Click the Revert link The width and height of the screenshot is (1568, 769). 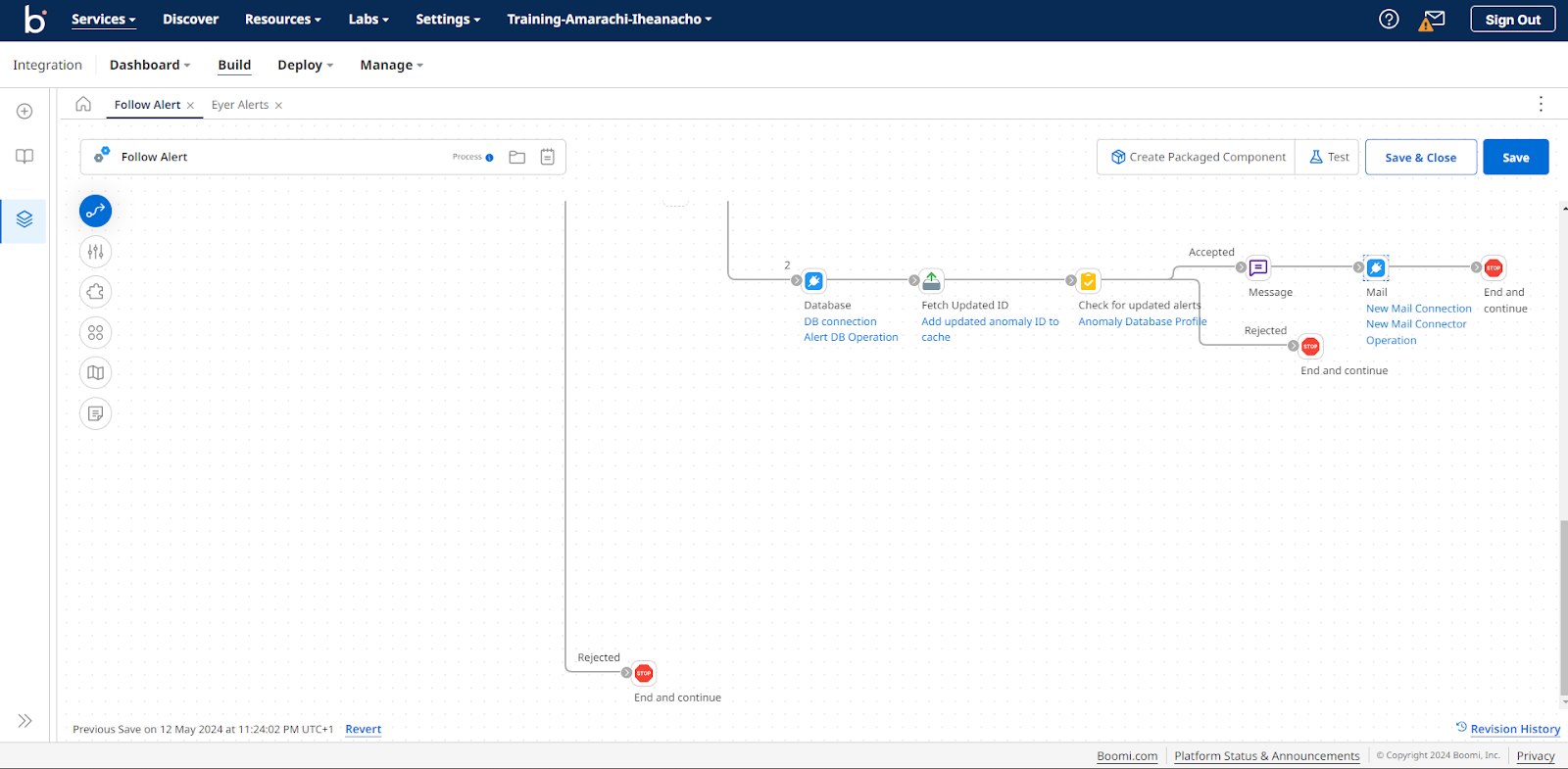363,729
